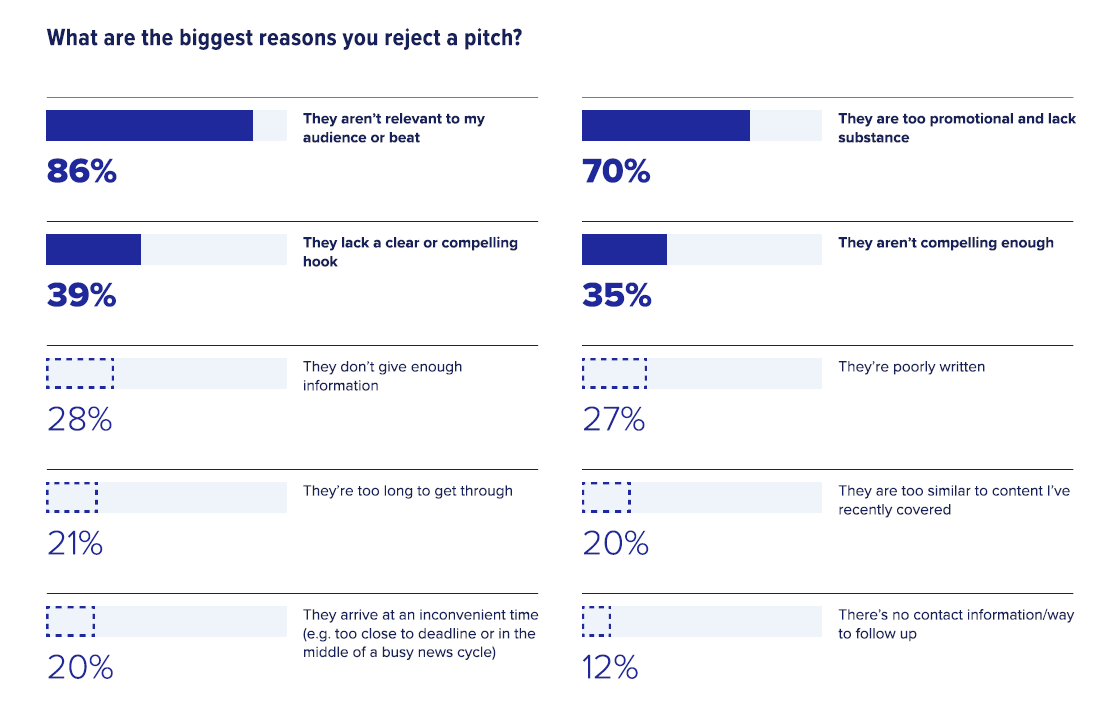Click the 39% figure
This screenshot has height=703, width=1114.
point(81,296)
